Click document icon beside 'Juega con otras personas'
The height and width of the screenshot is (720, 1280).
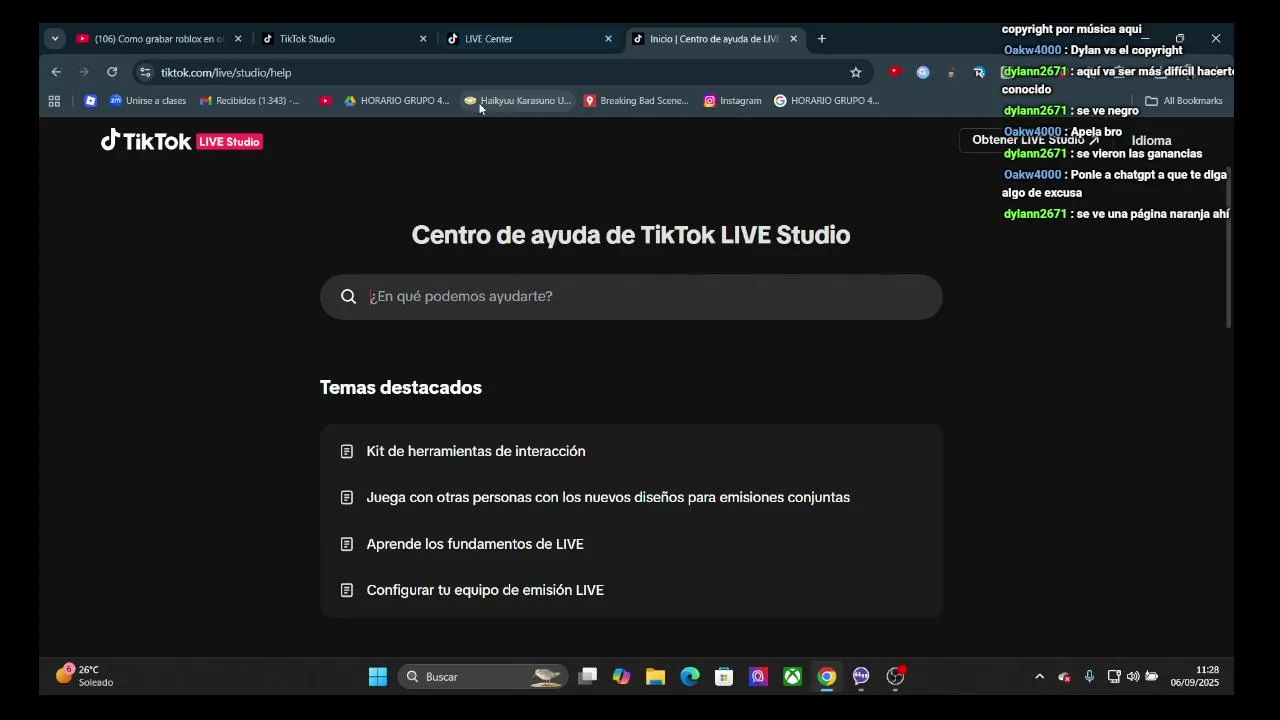point(347,497)
